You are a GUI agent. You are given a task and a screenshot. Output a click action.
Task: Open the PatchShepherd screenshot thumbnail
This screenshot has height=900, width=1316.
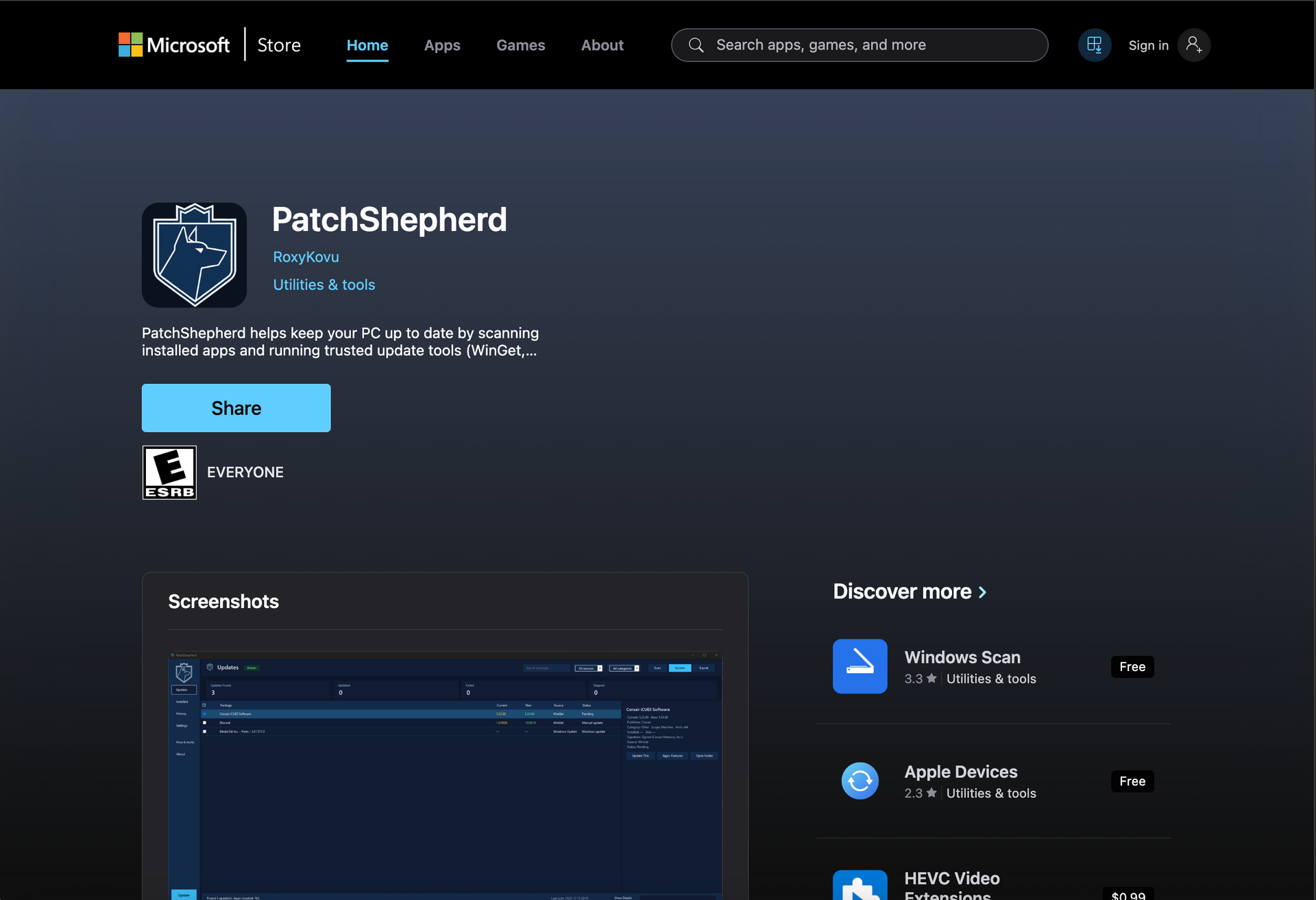[x=445, y=775]
